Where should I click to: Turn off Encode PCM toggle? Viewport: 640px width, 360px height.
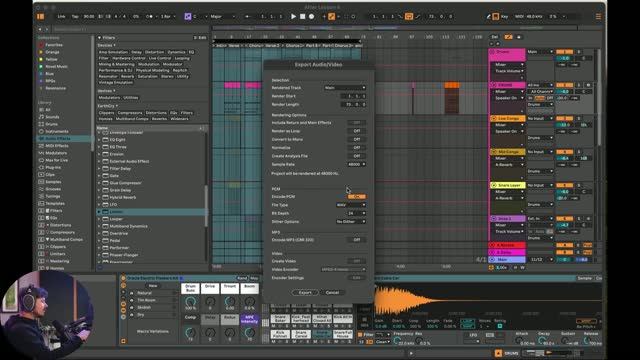coord(357,197)
